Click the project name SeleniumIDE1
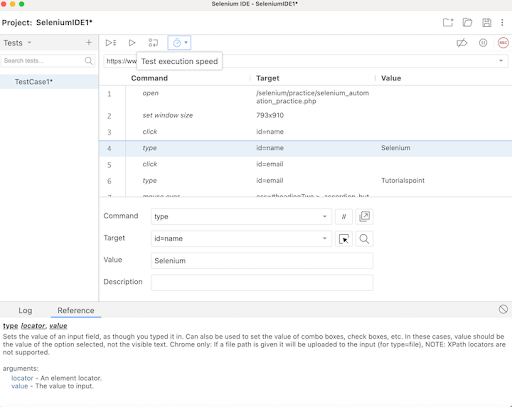512x407 pixels. pos(64,23)
